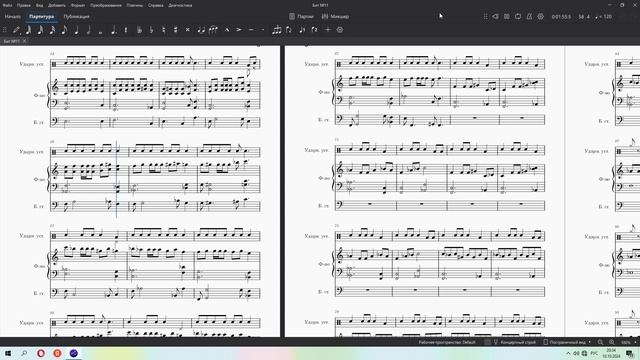Switch to the Публикация tab
This screenshot has width=640, height=360.
coord(76,17)
